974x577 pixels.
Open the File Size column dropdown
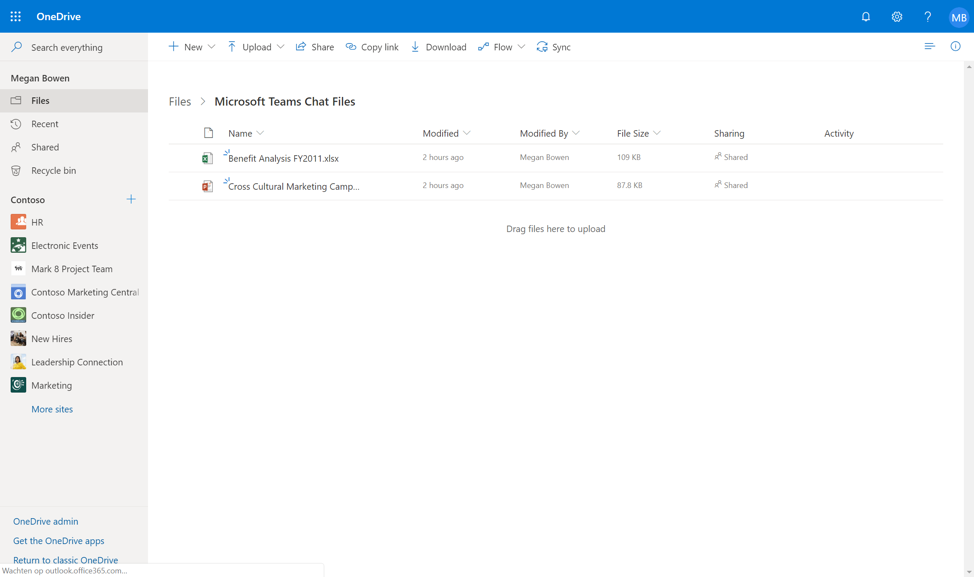657,133
